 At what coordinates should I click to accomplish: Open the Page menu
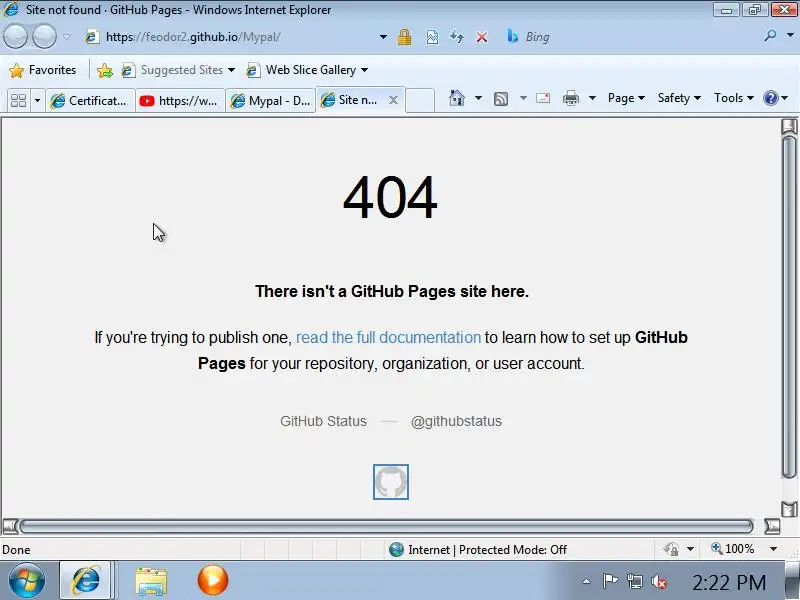pyautogui.click(x=626, y=98)
